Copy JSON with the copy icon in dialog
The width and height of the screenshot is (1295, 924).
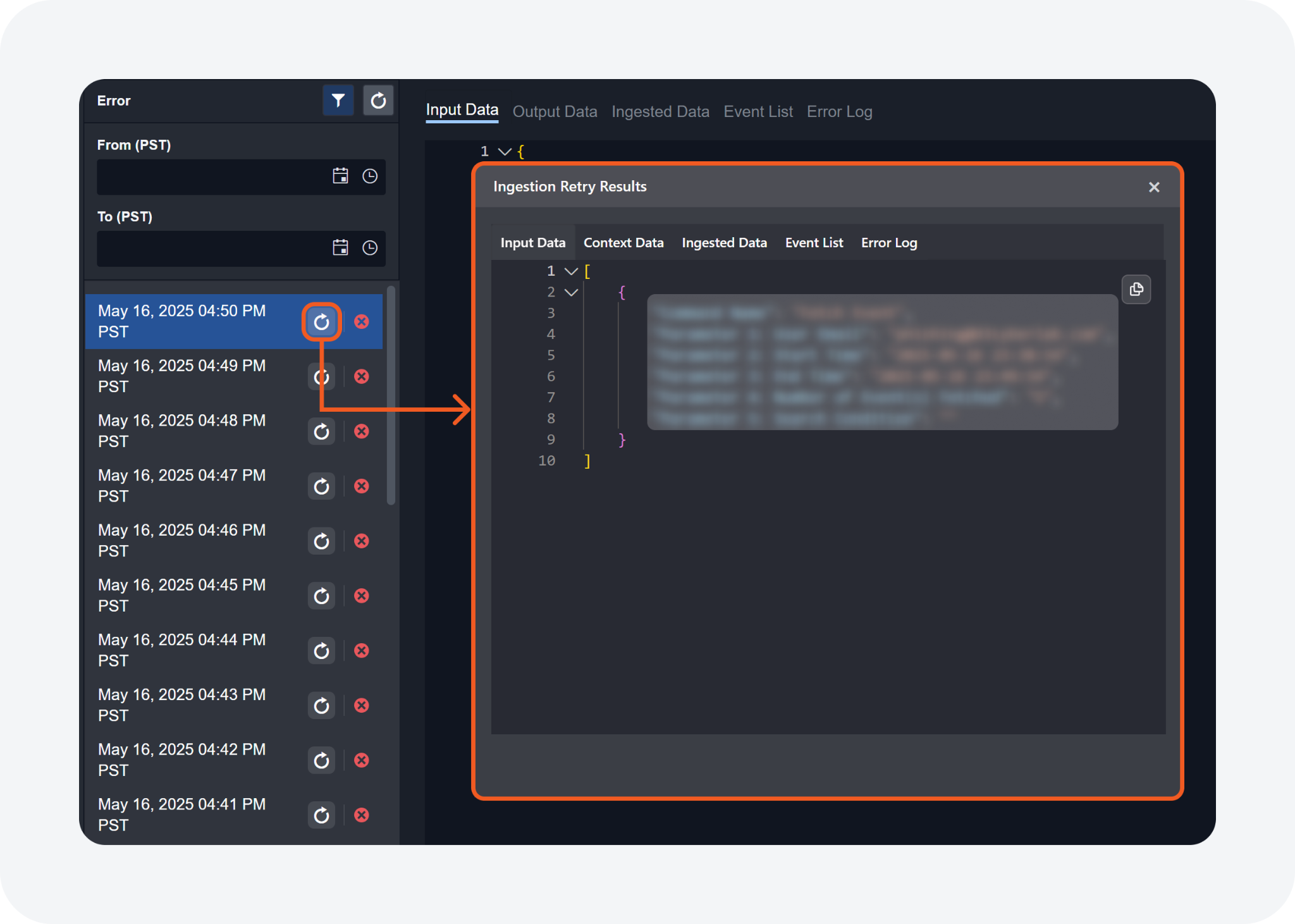[1136, 290]
